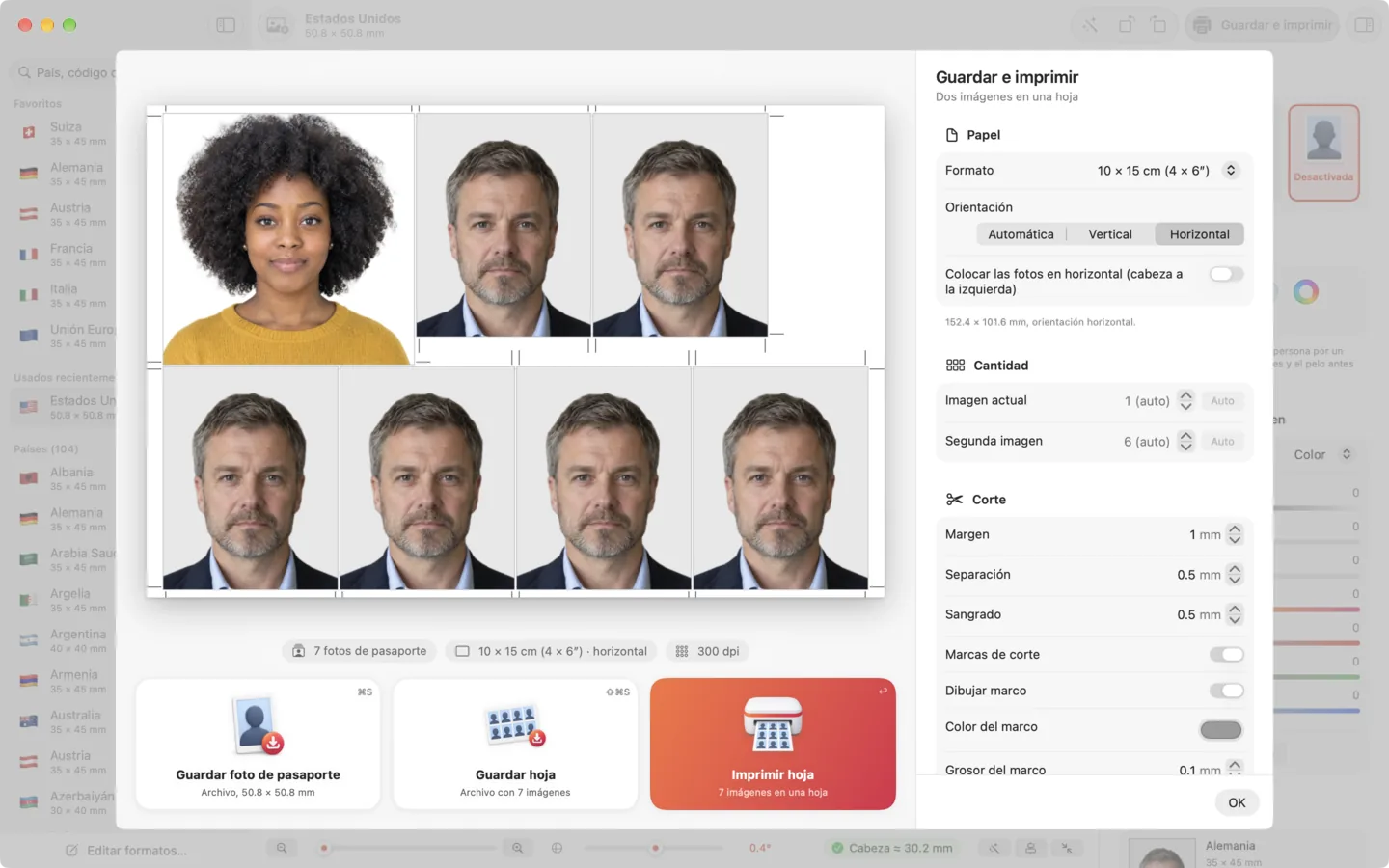The image size is (1389, 868).
Task: Click the Editar formatos pencil icon
Action: coord(71,851)
